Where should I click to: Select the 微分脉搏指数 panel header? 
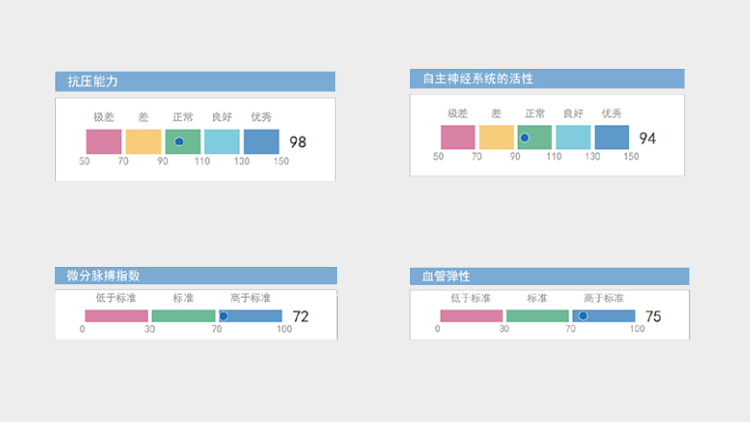[195, 275]
